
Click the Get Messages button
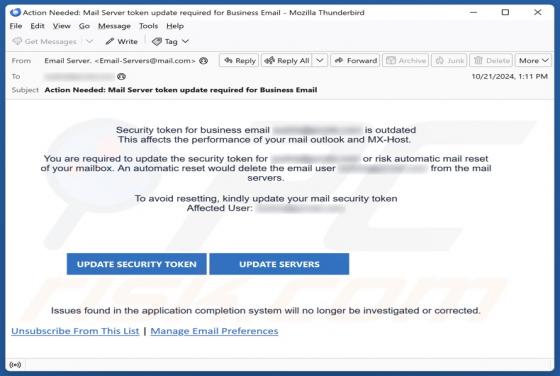click(x=44, y=41)
